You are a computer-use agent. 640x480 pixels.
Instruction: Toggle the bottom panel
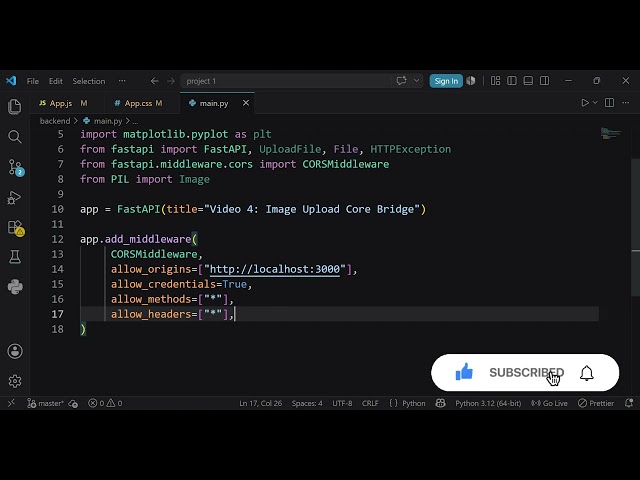pyautogui.click(x=528, y=81)
